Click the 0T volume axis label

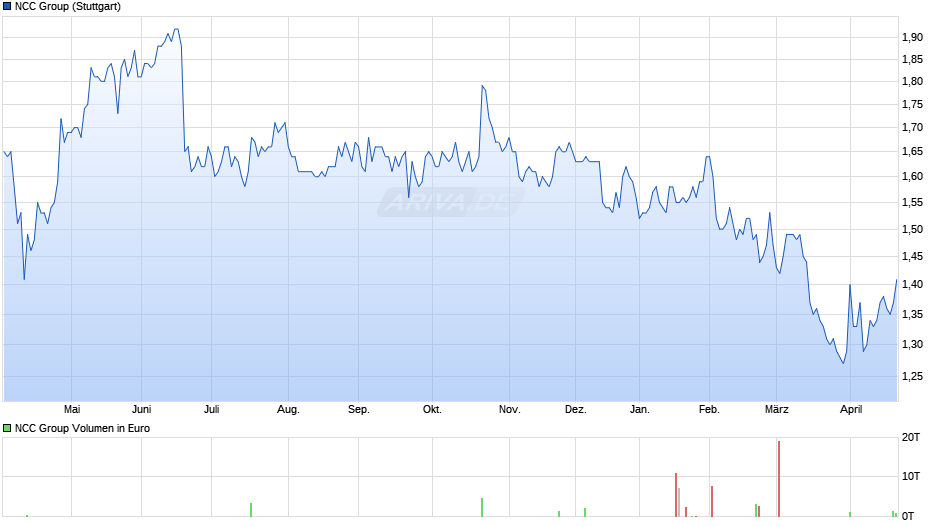pyautogui.click(x=908, y=516)
